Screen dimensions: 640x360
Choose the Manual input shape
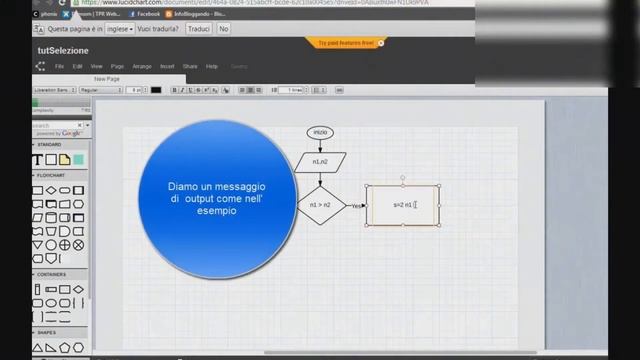tap(64, 204)
